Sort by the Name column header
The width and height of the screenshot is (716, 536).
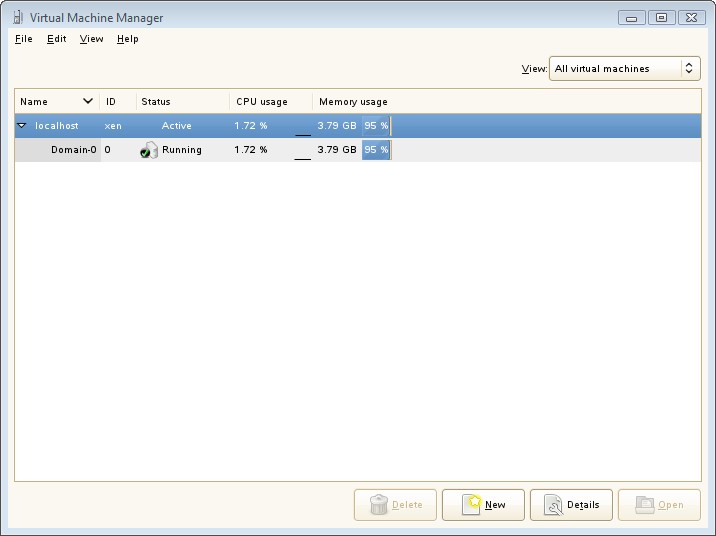tap(56, 101)
